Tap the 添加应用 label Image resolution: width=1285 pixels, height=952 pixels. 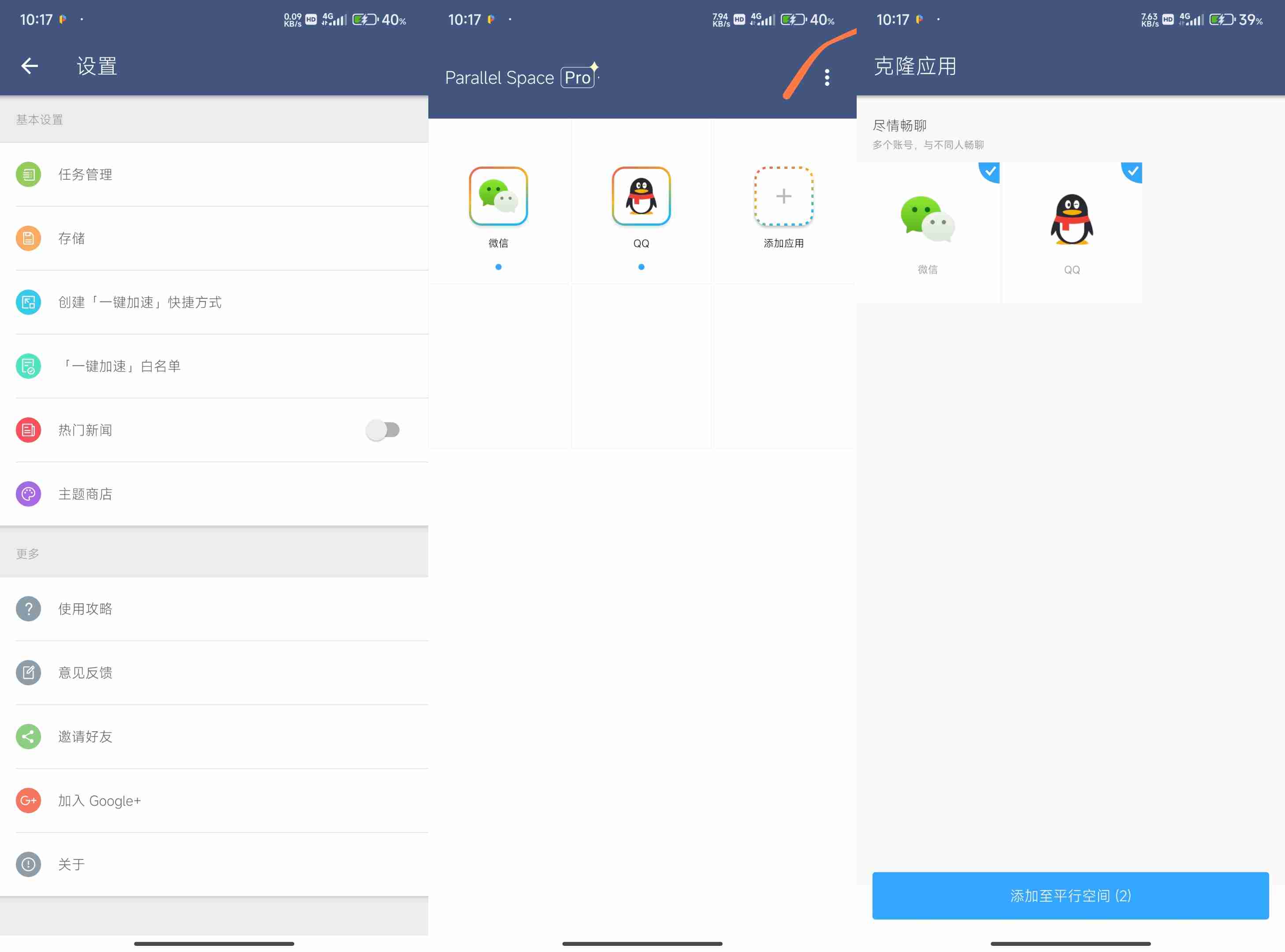click(x=784, y=243)
